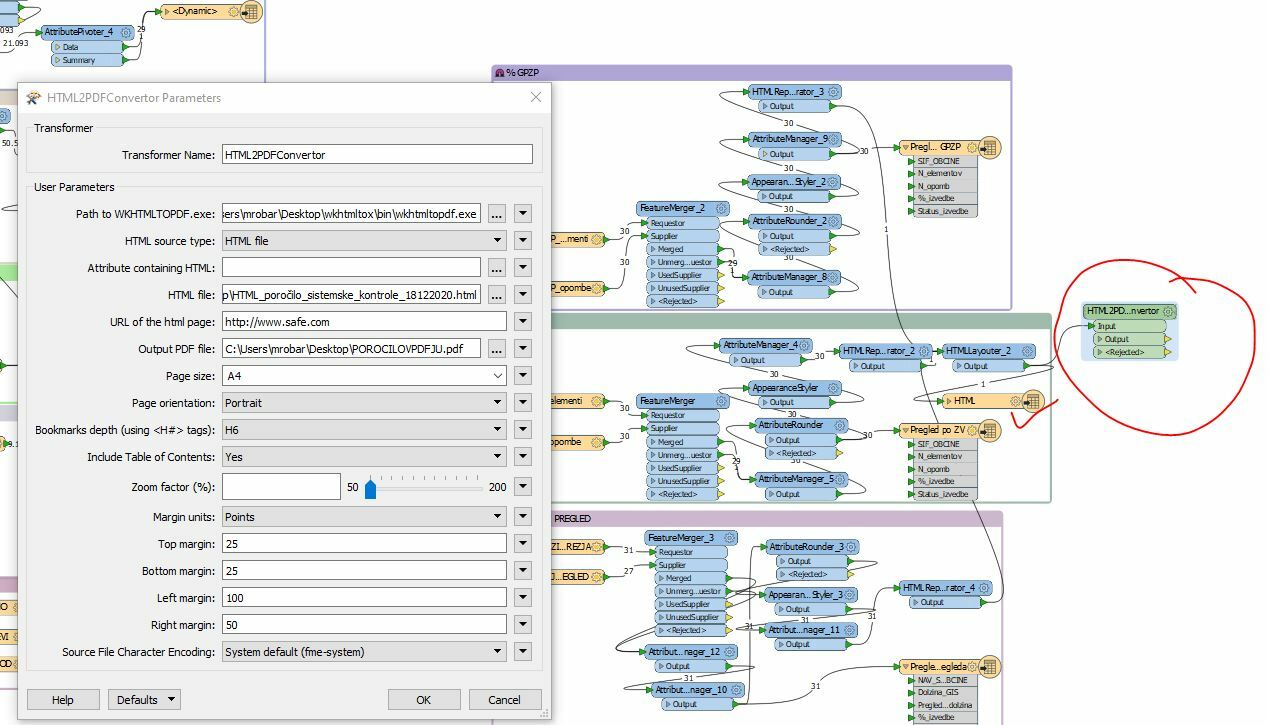The width and height of the screenshot is (1268, 725).
Task: Click the Zoom factor input box
Action: tap(281, 487)
